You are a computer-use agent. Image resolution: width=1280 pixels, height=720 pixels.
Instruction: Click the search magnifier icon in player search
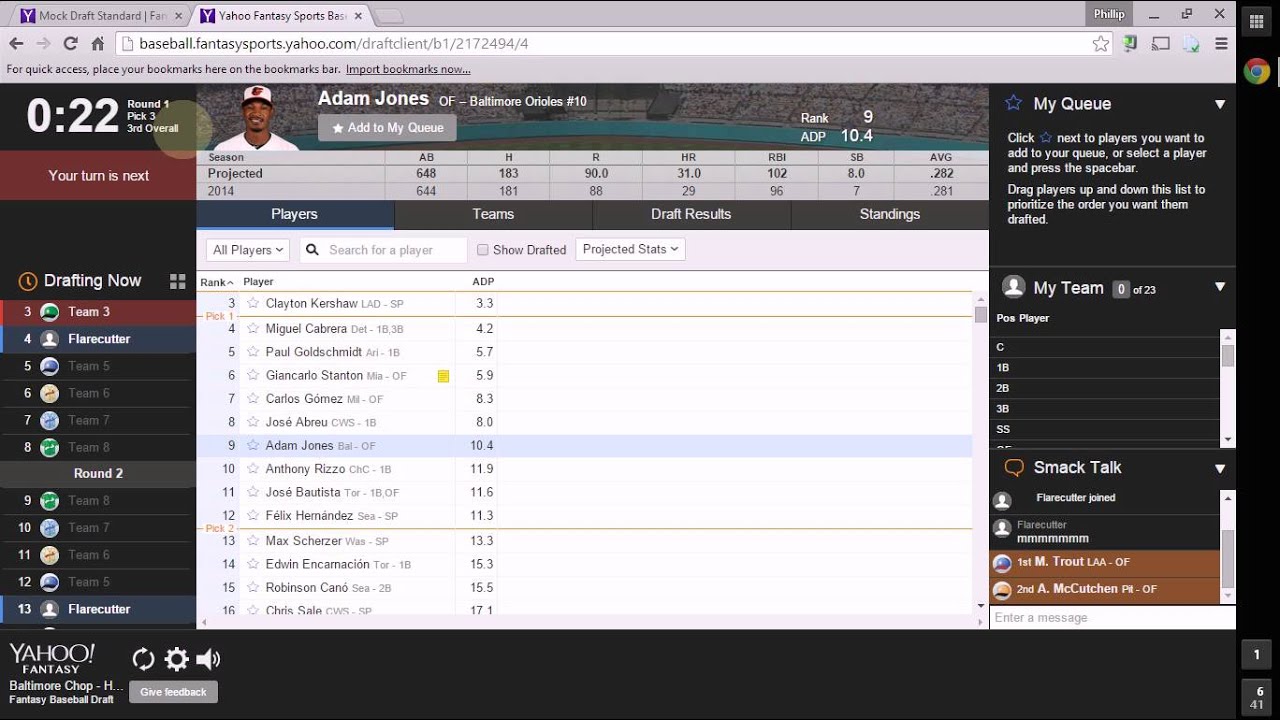pyautogui.click(x=312, y=250)
